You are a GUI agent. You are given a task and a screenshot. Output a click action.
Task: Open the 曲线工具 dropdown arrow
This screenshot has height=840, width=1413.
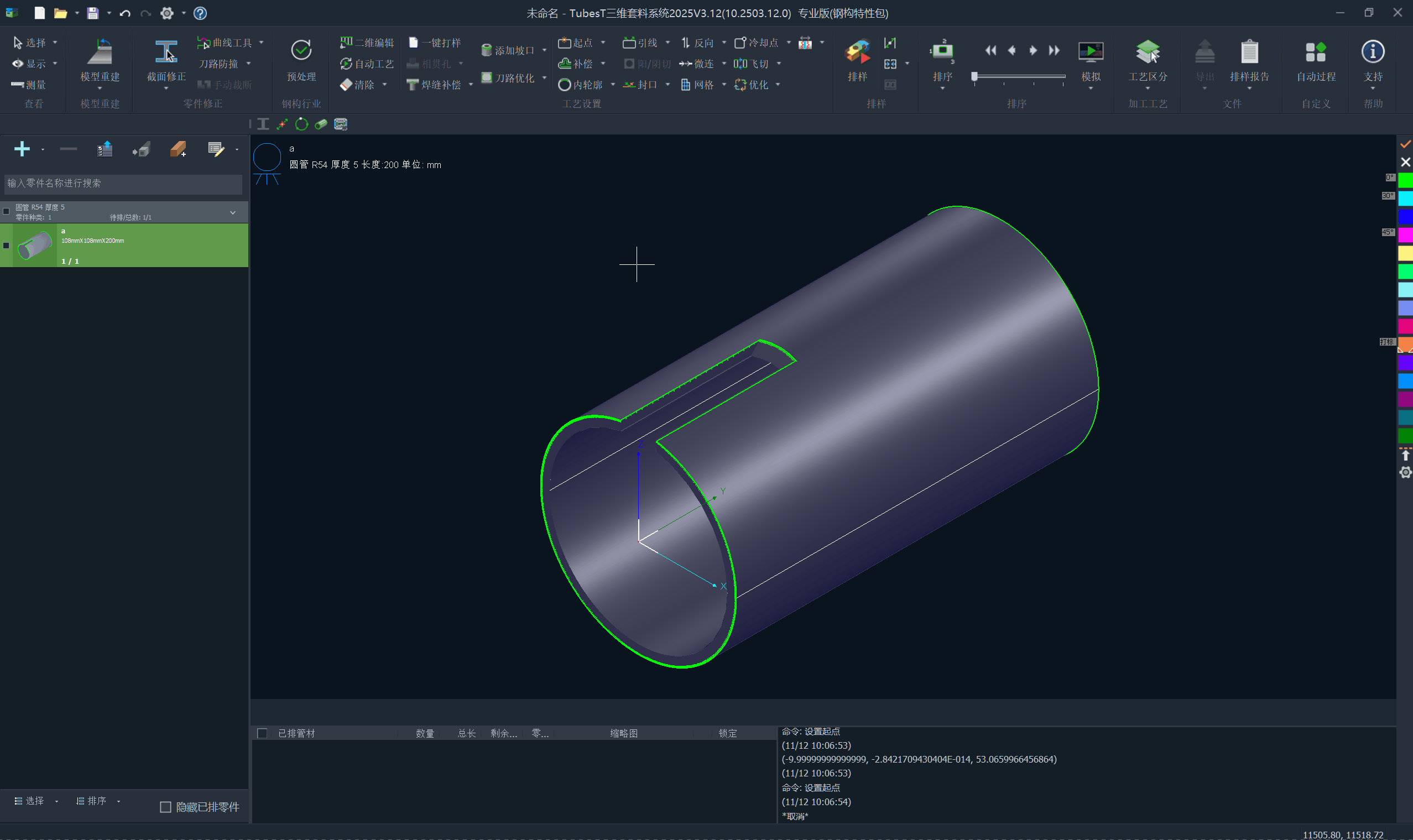point(261,43)
